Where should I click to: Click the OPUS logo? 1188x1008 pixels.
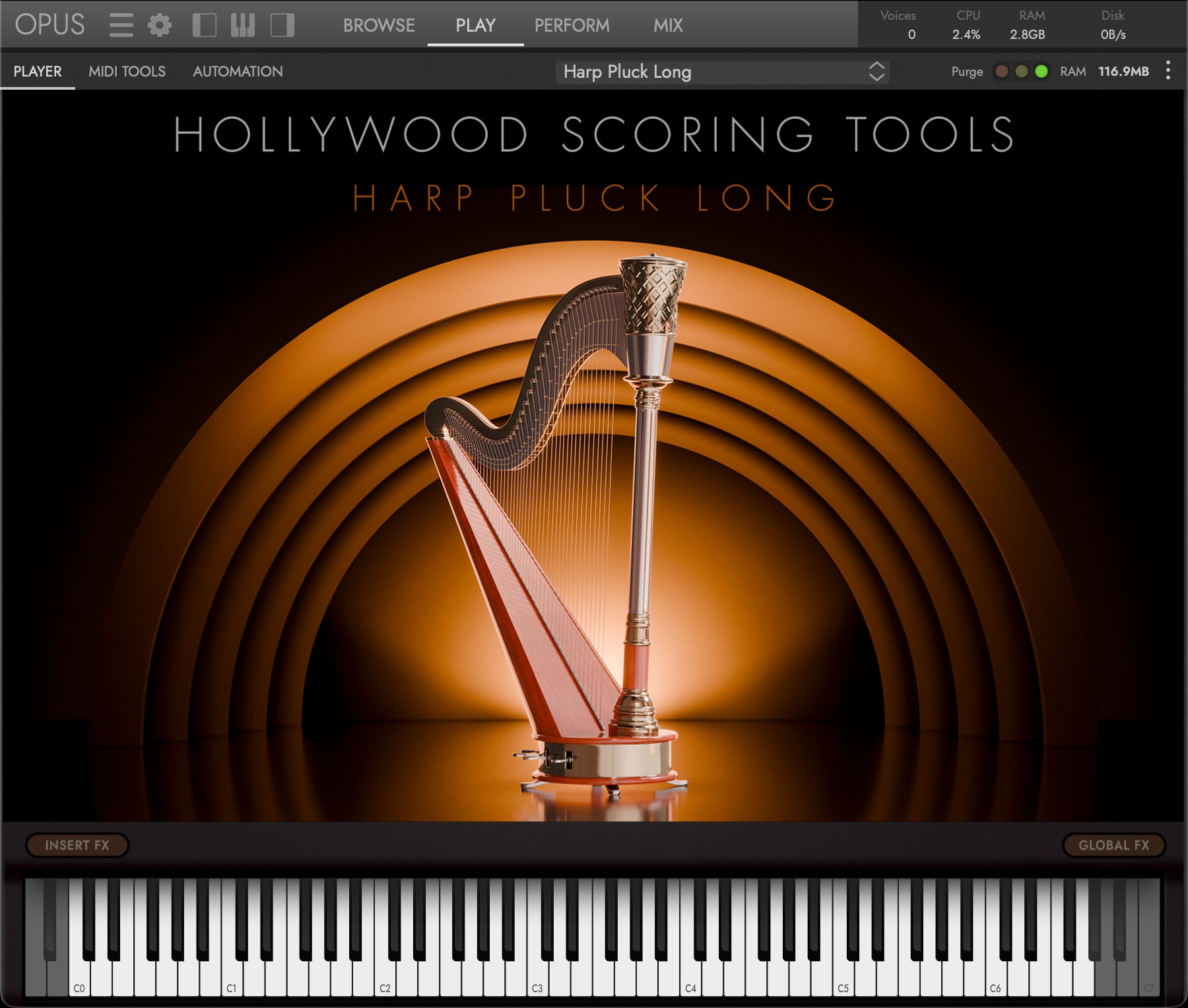coord(49,25)
